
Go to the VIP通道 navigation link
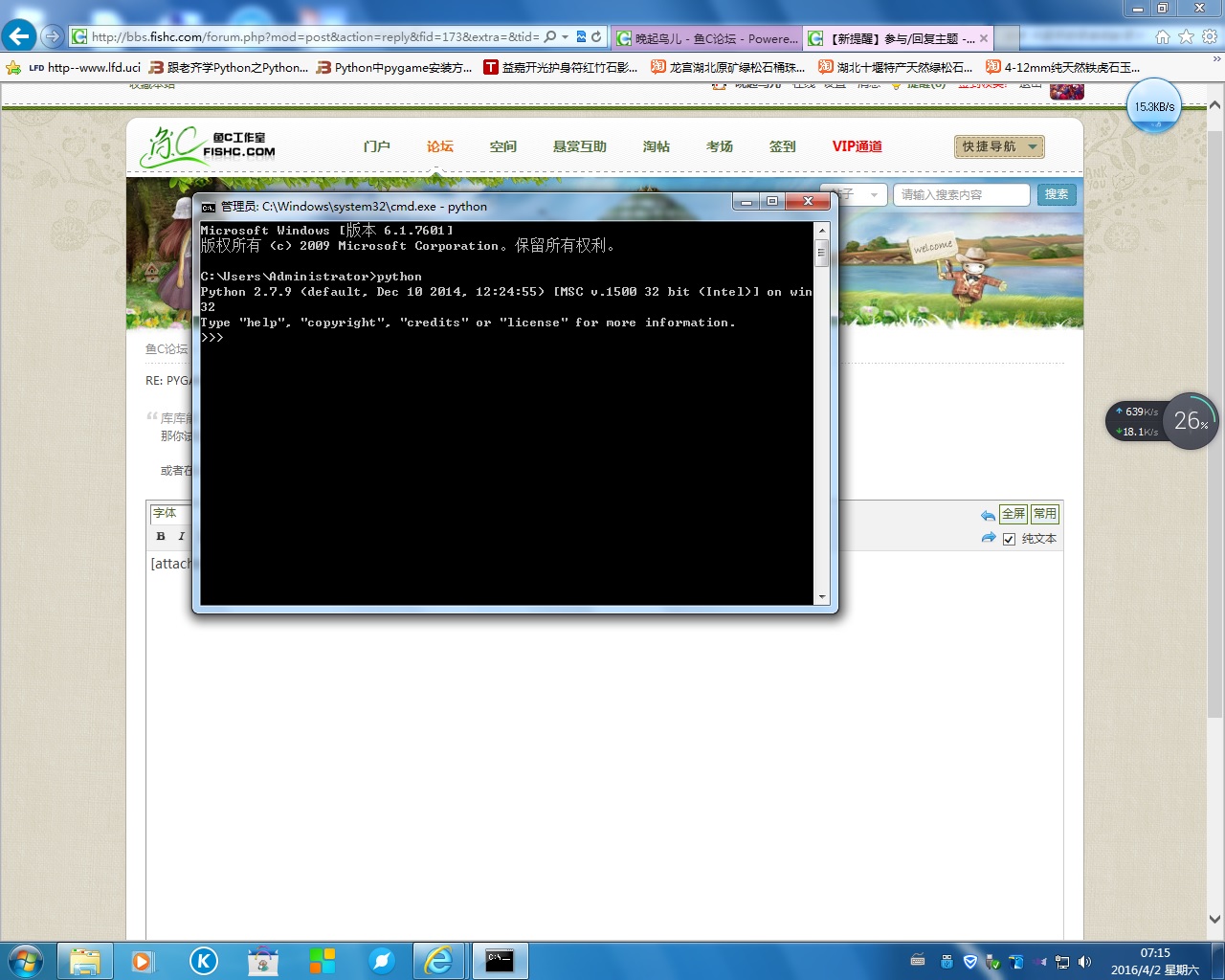click(x=857, y=146)
